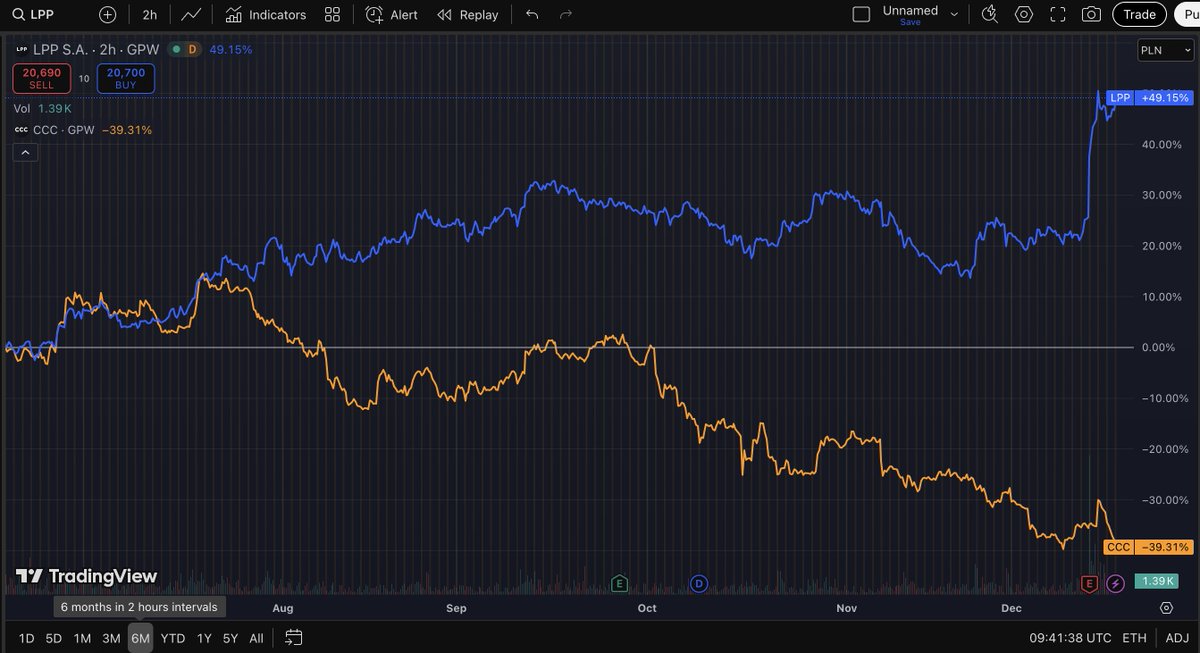Open the layout setup square icon
Viewport: 1200px width, 653px height.
861,15
